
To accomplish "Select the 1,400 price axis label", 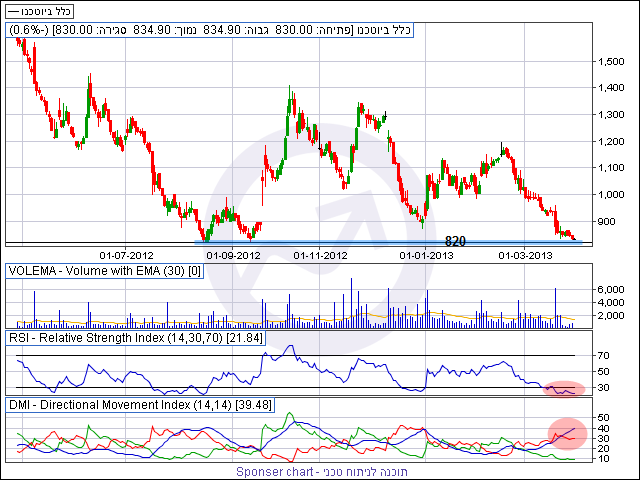I will pos(611,88).
